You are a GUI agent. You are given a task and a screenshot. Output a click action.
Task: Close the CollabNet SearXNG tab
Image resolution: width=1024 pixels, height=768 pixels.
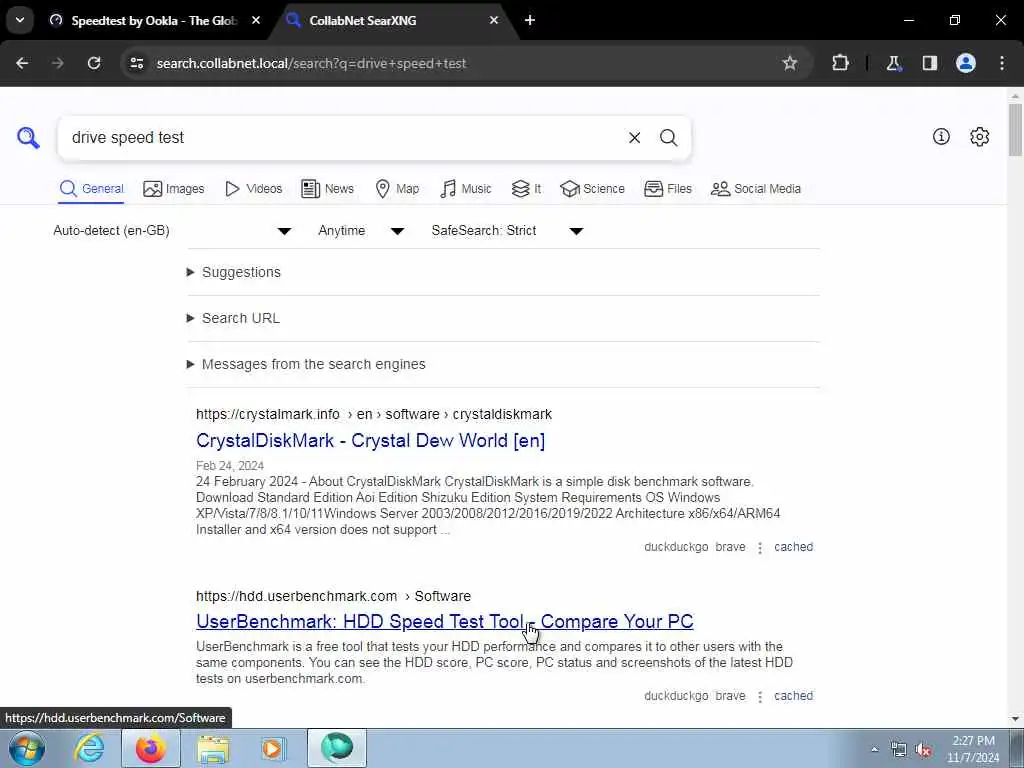click(494, 20)
